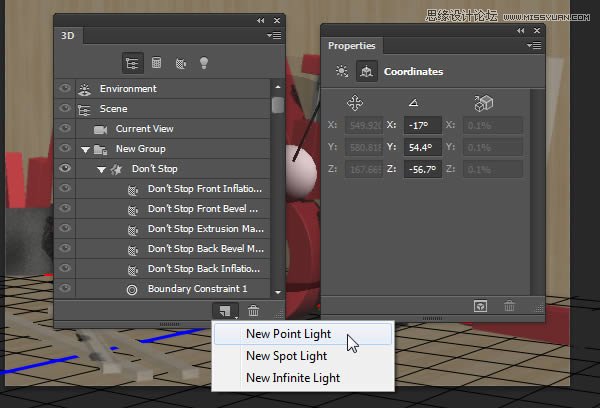Toggle visibility of Environment

65,88
